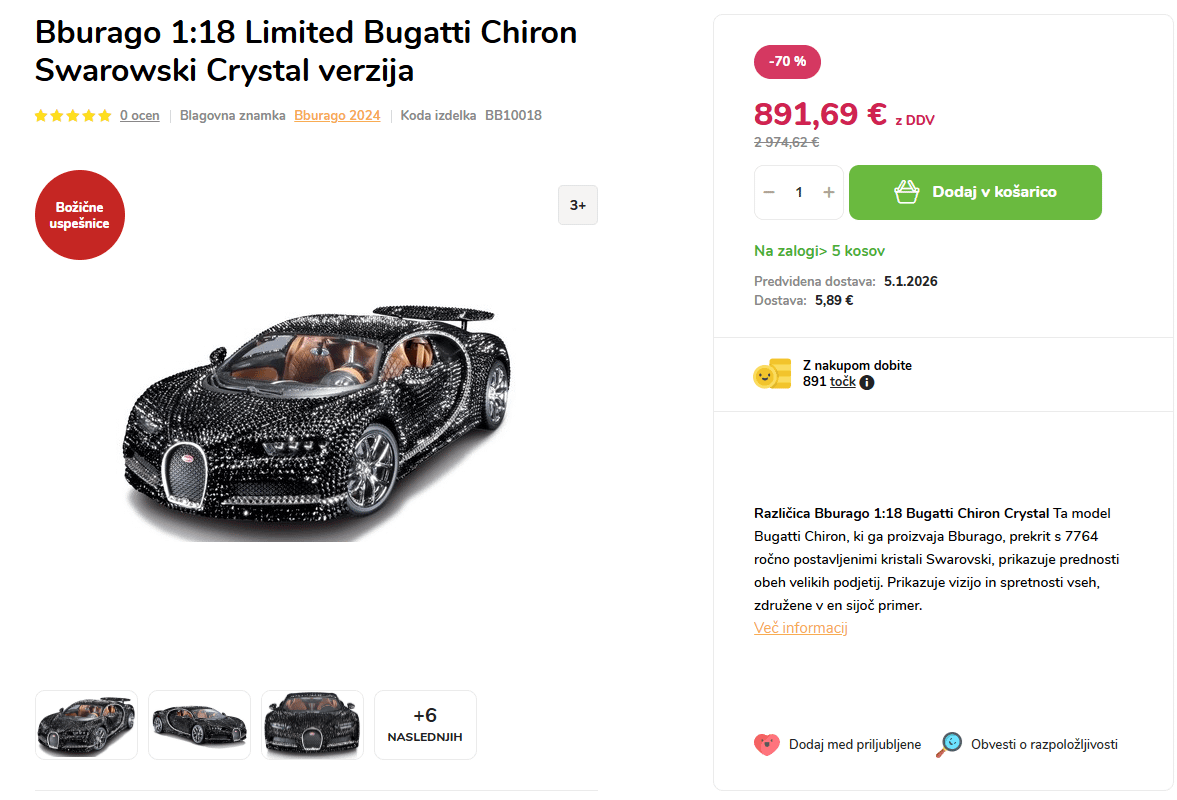Open the 0 ocen reviews link
This screenshot has height=800, width=1177.
pyautogui.click(x=140, y=116)
